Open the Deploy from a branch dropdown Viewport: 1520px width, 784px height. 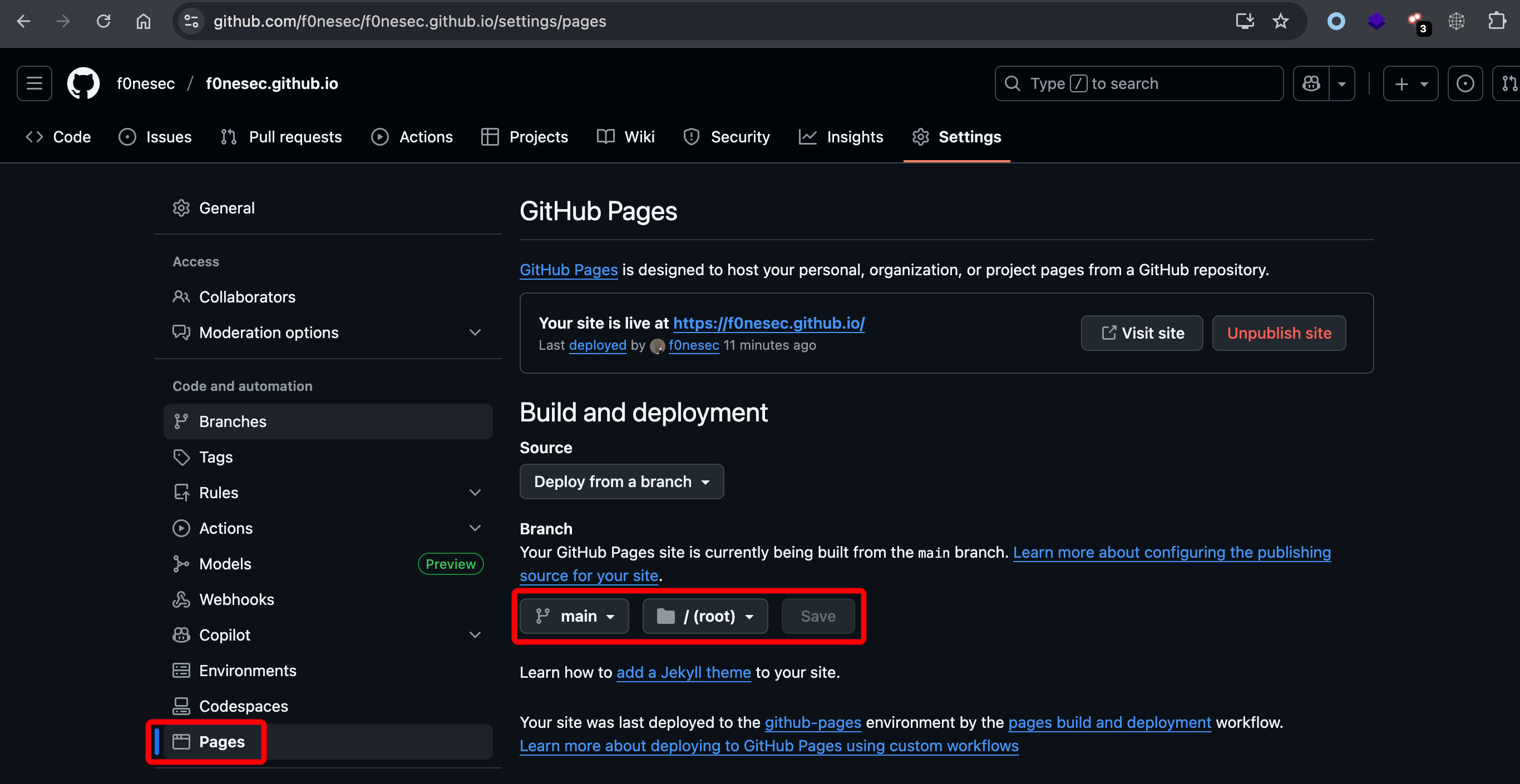pos(621,482)
